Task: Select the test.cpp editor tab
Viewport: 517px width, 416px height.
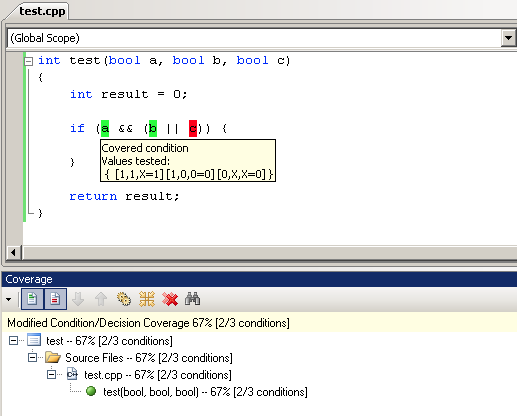Action: pos(42,11)
